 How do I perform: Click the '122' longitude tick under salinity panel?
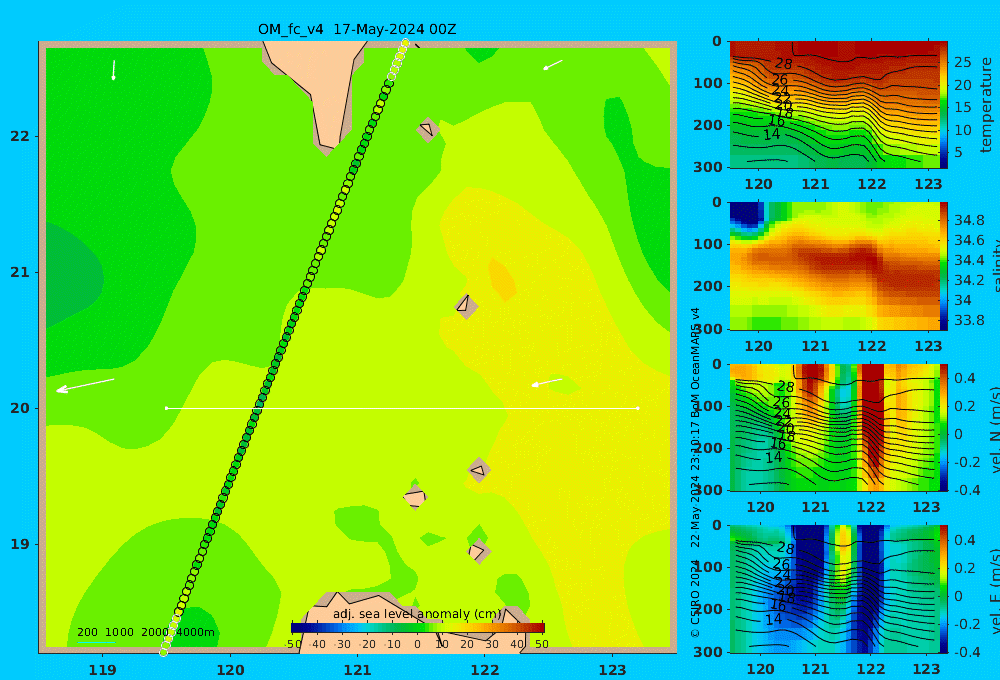pos(872,346)
